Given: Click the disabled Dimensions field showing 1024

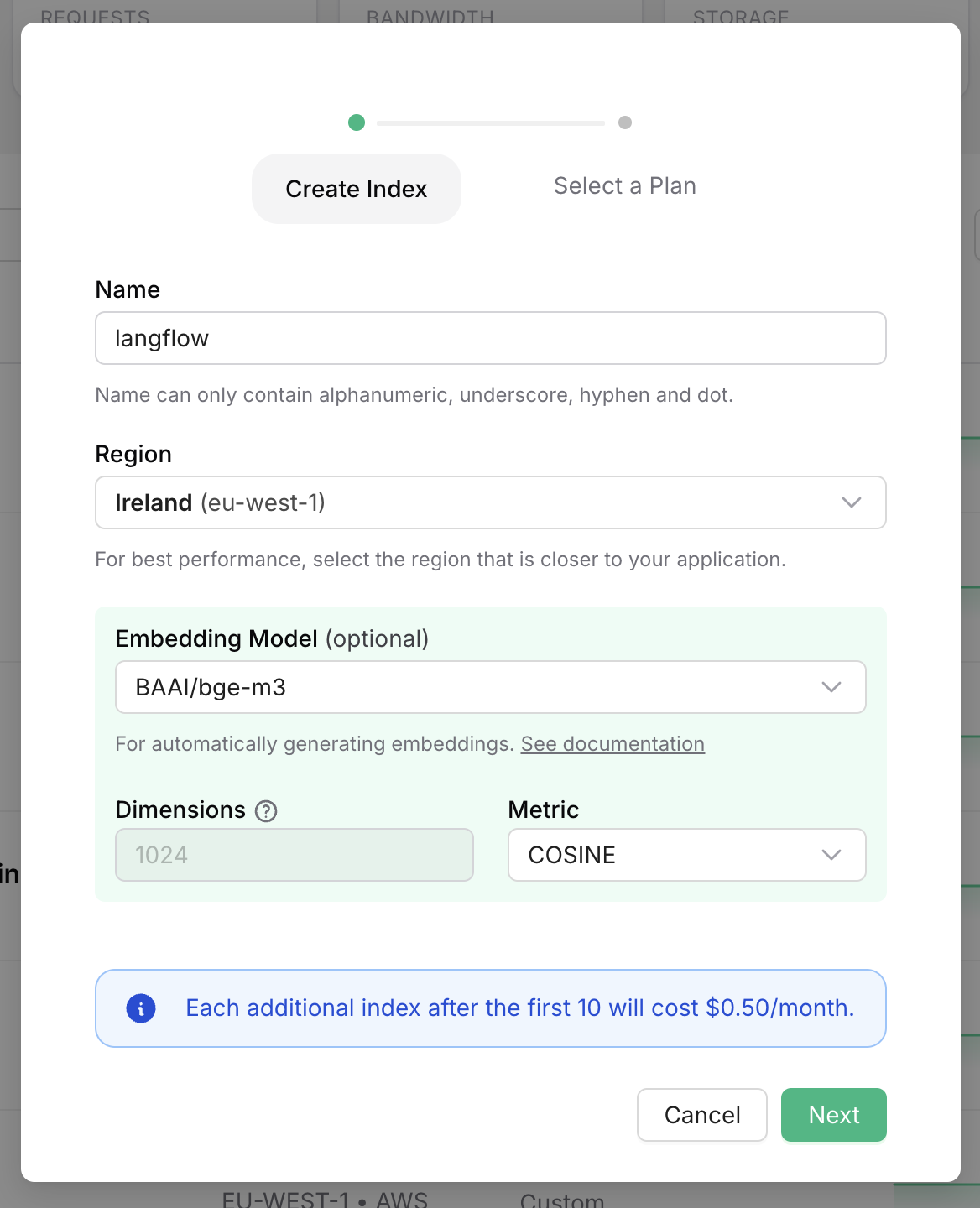Looking at the screenshot, I should coord(294,855).
